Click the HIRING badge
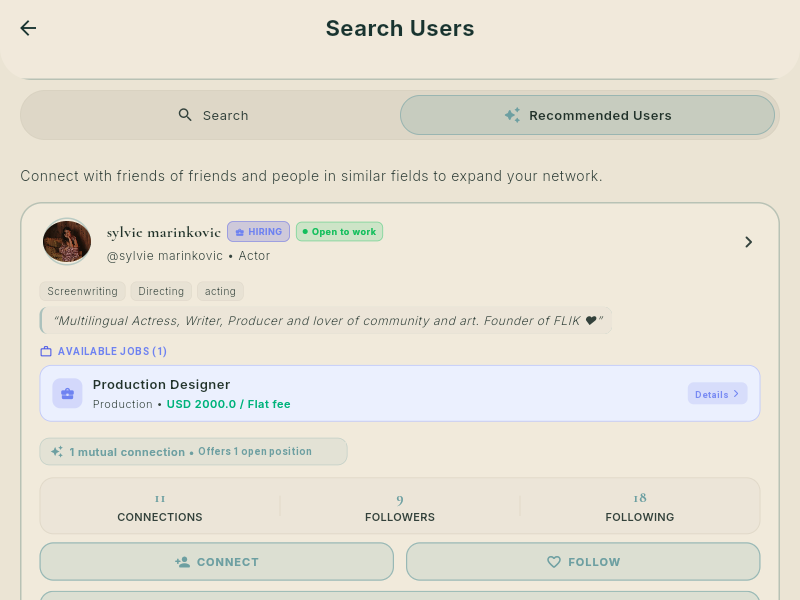This screenshot has height=600, width=800. pyautogui.click(x=259, y=232)
